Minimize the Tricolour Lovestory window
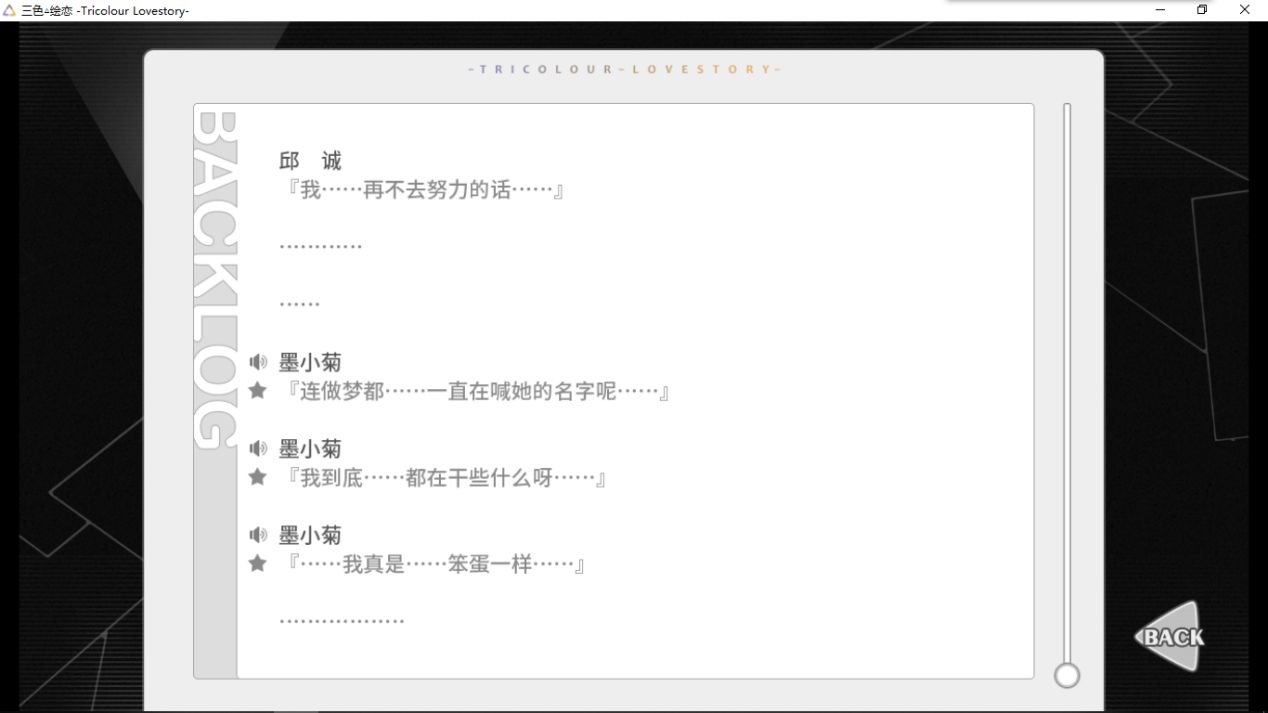The width and height of the screenshot is (1268, 713). [x=1160, y=10]
